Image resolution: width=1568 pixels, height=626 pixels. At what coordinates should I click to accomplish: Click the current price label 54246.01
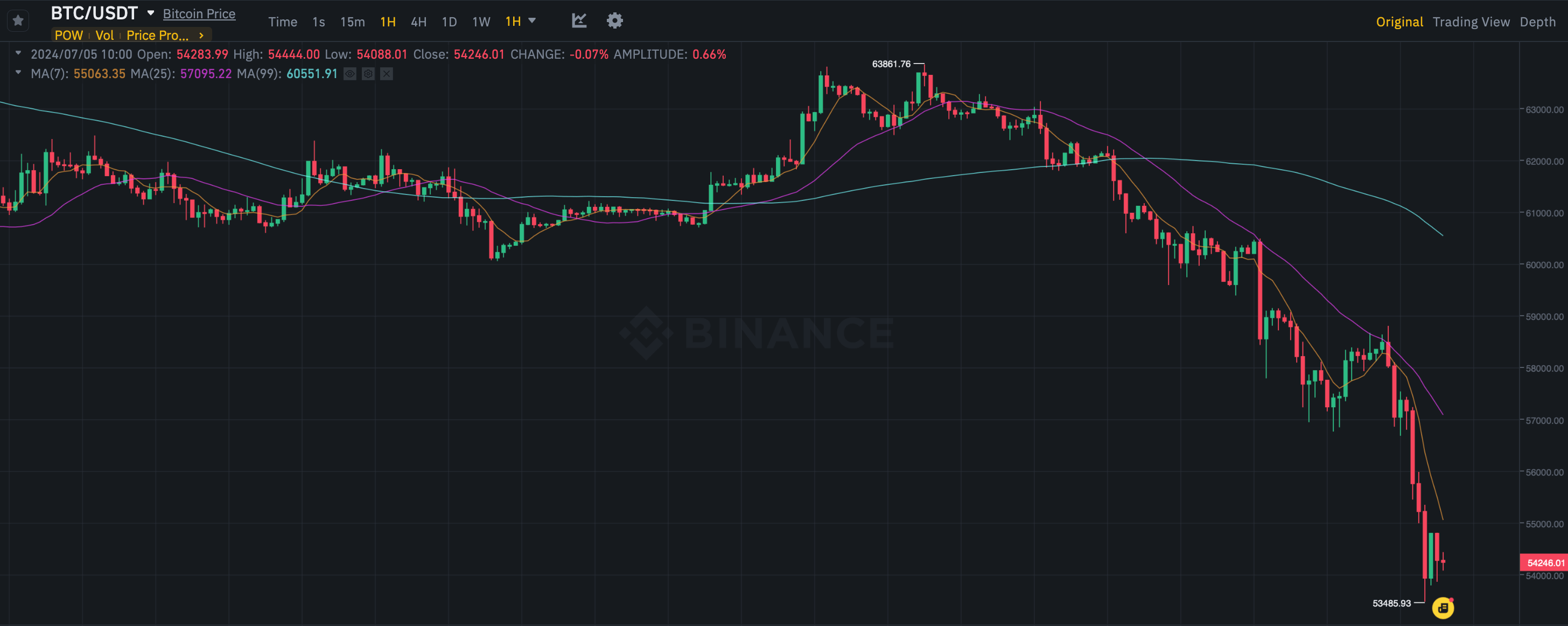[1545, 562]
